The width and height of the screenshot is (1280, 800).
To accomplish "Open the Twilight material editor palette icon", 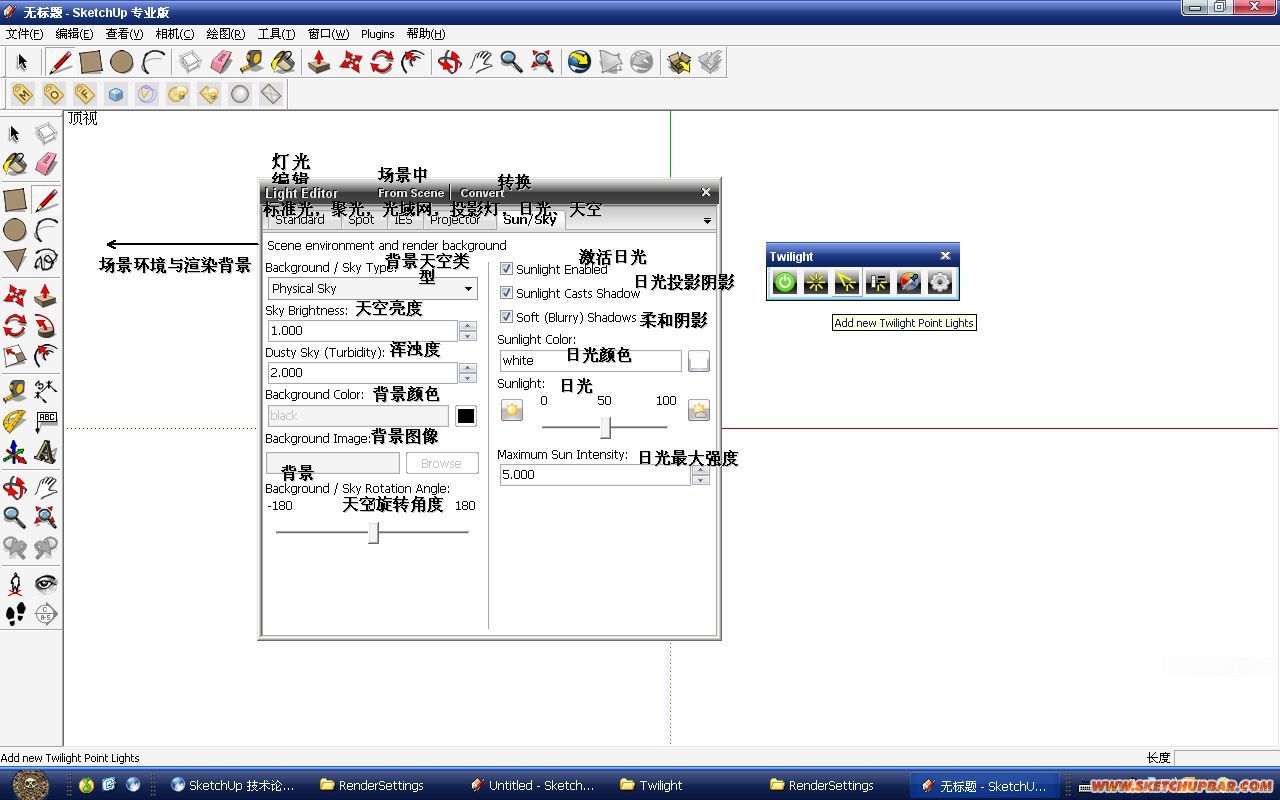I will [909, 283].
